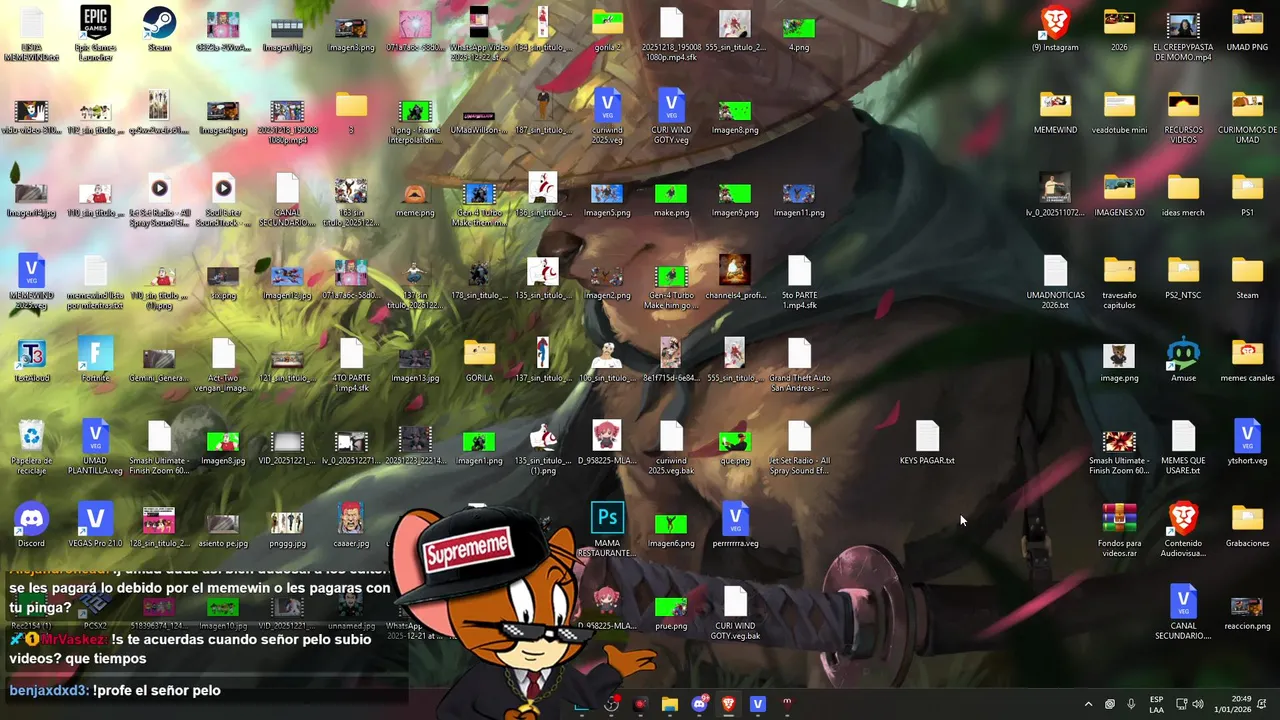Select the RECURSOS VIDEOS folder
The height and width of the screenshot is (720, 1280).
coord(1183,116)
